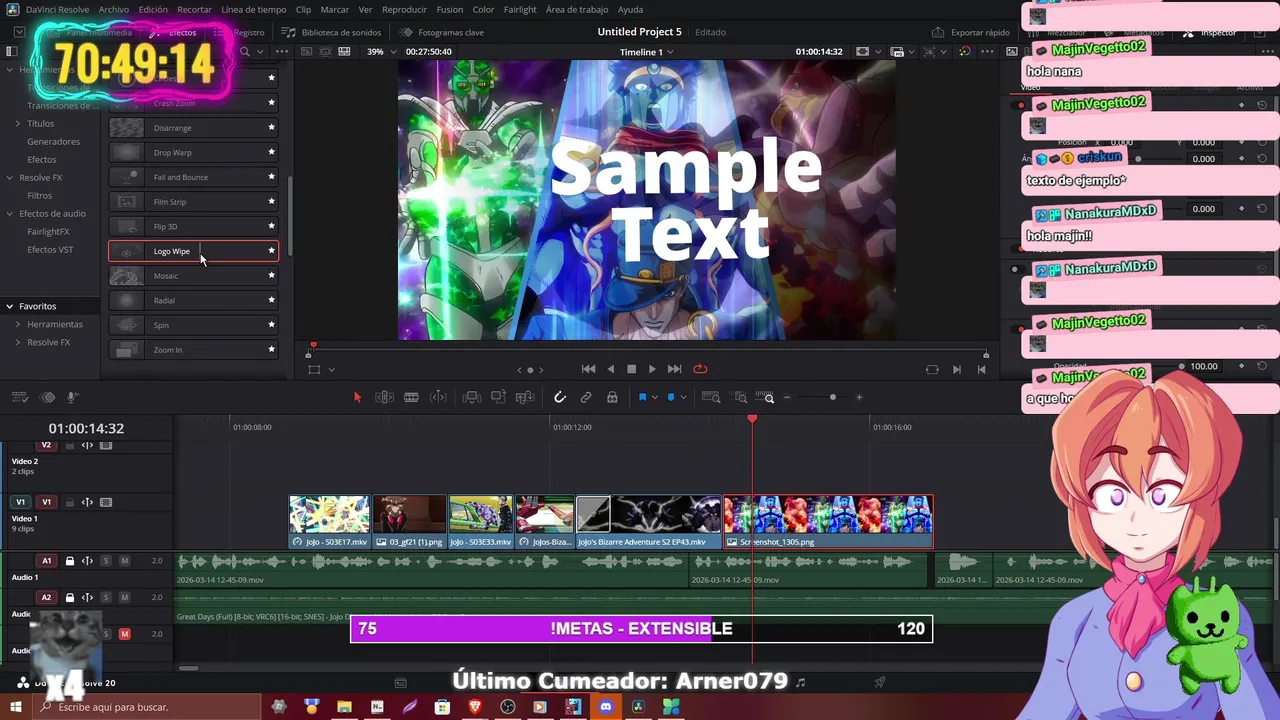
Task: Toggle Audio 2 track lock
Action: pyautogui.click(x=69, y=597)
